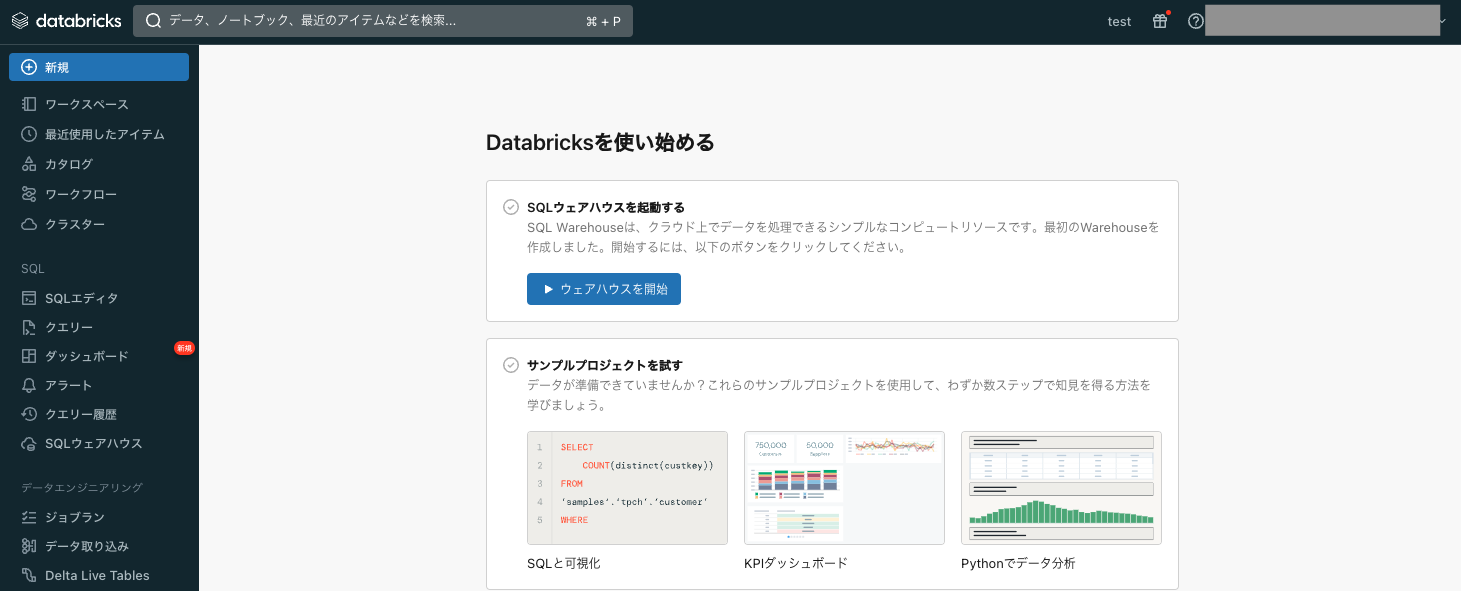Open the gift promotions icon with notification

(x=1159, y=20)
